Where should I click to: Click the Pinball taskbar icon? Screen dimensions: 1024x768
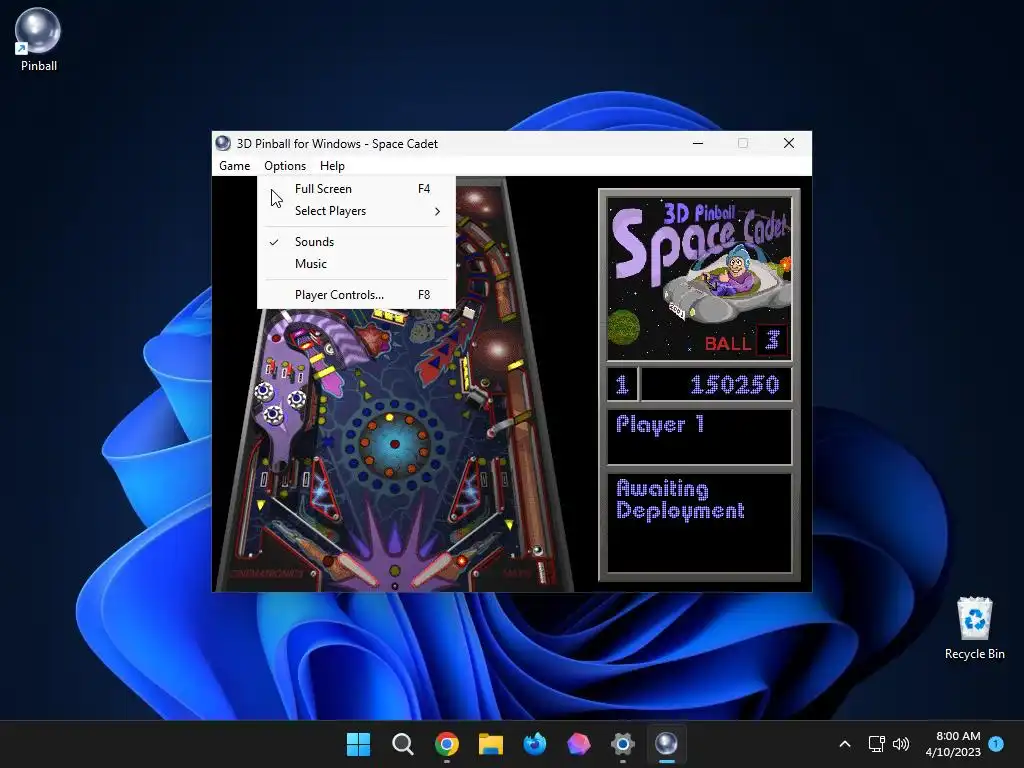tap(666, 744)
